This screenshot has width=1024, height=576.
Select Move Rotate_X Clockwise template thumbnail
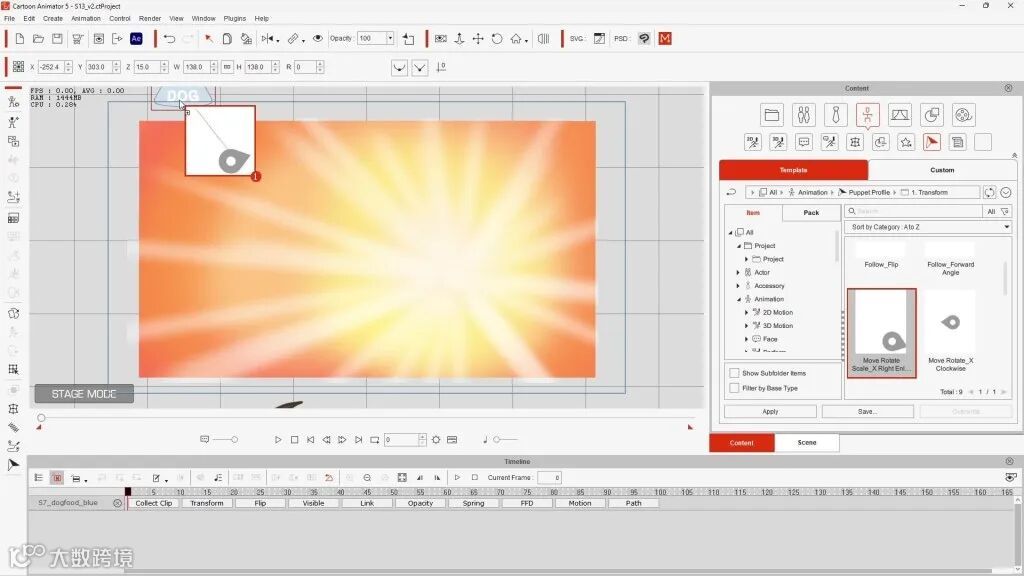pyautogui.click(x=950, y=323)
